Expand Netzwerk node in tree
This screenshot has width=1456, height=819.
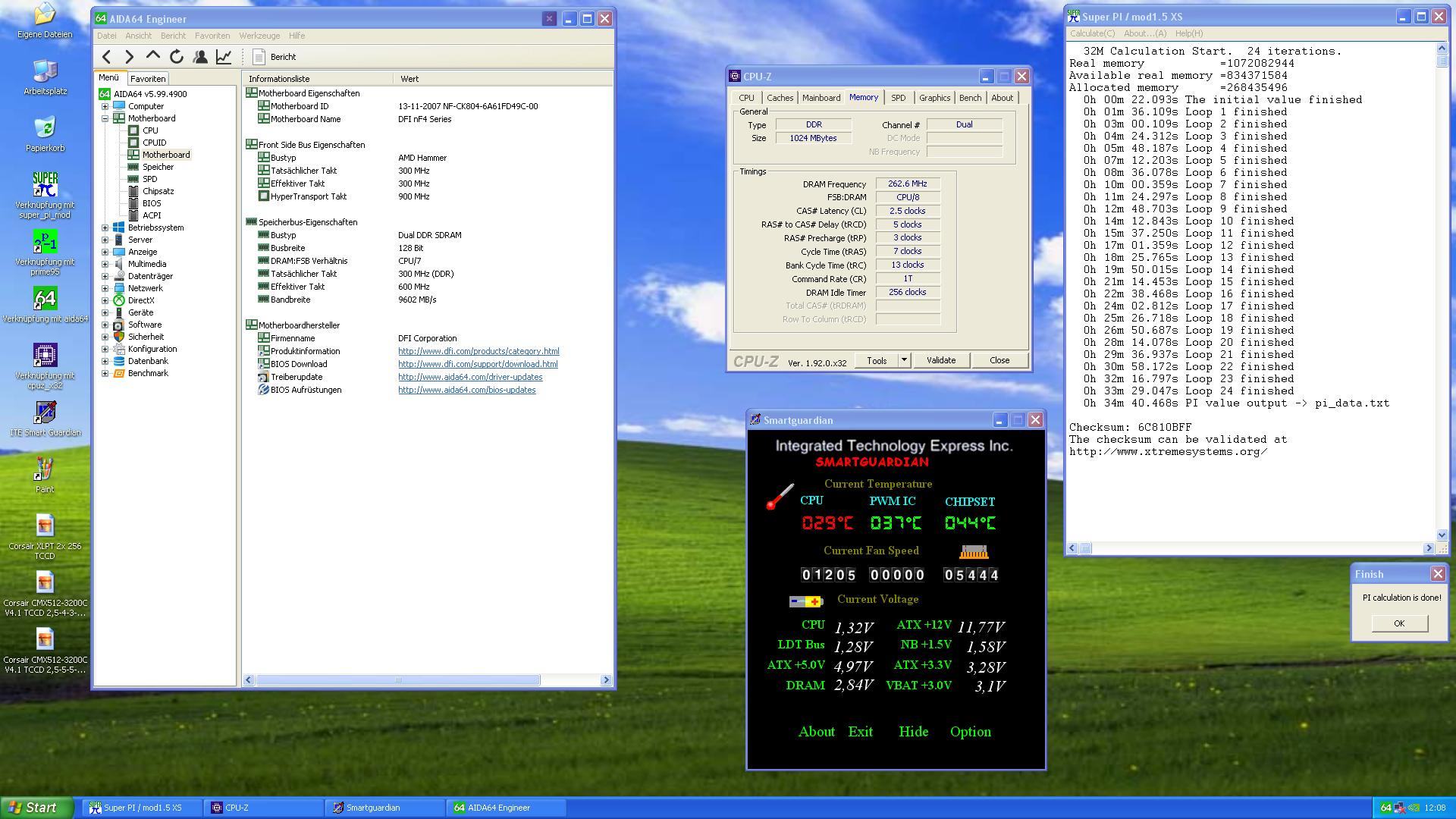point(105,288)
